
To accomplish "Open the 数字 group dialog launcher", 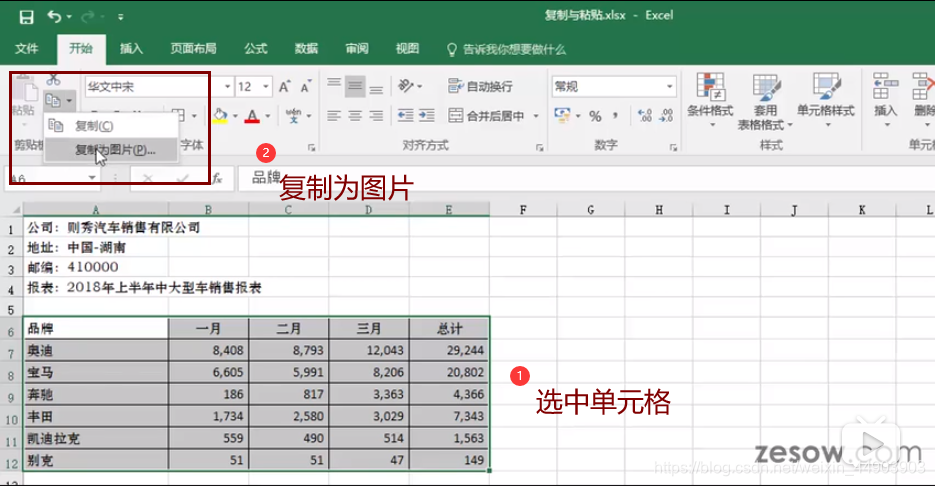I will 673,147.
